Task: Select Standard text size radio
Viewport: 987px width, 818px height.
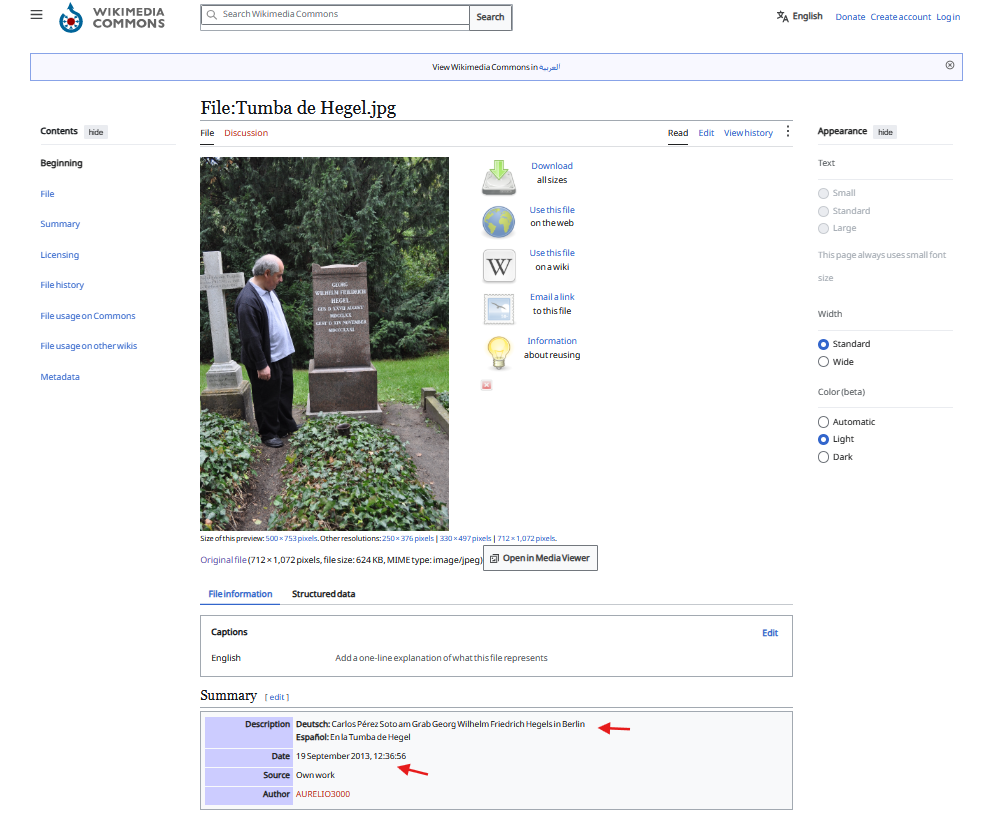Action: coord(823,211)
